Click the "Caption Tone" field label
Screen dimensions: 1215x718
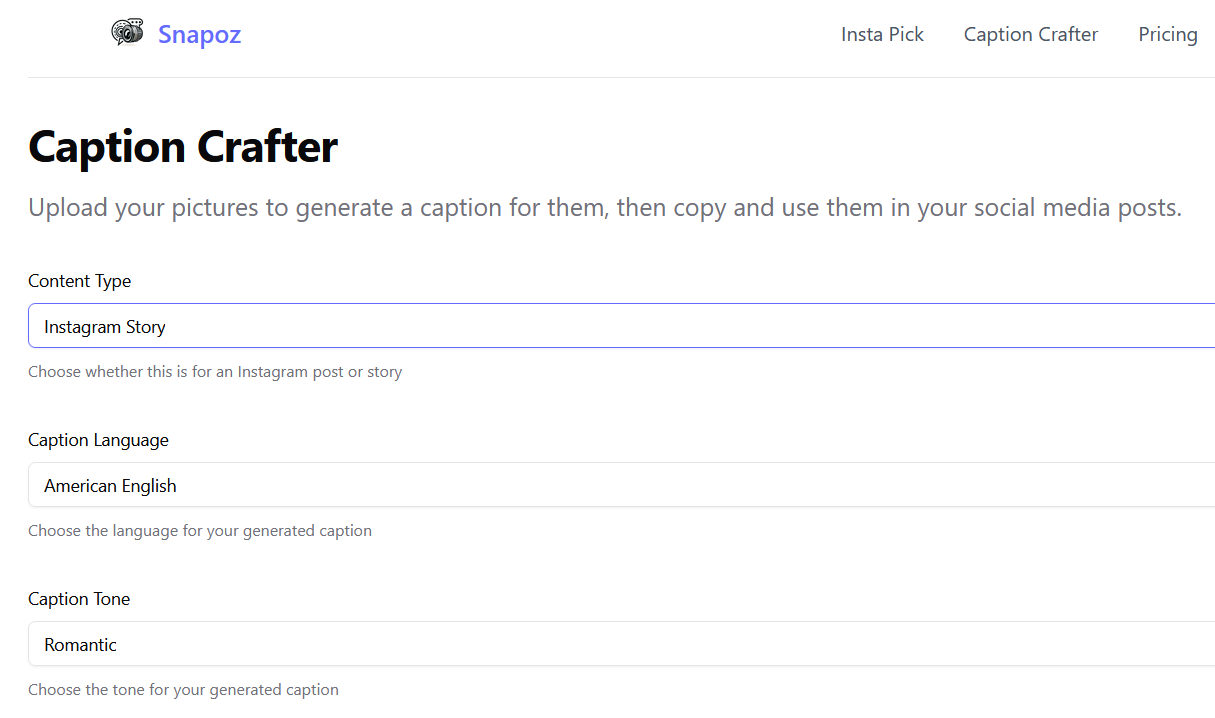coord(79,599)
